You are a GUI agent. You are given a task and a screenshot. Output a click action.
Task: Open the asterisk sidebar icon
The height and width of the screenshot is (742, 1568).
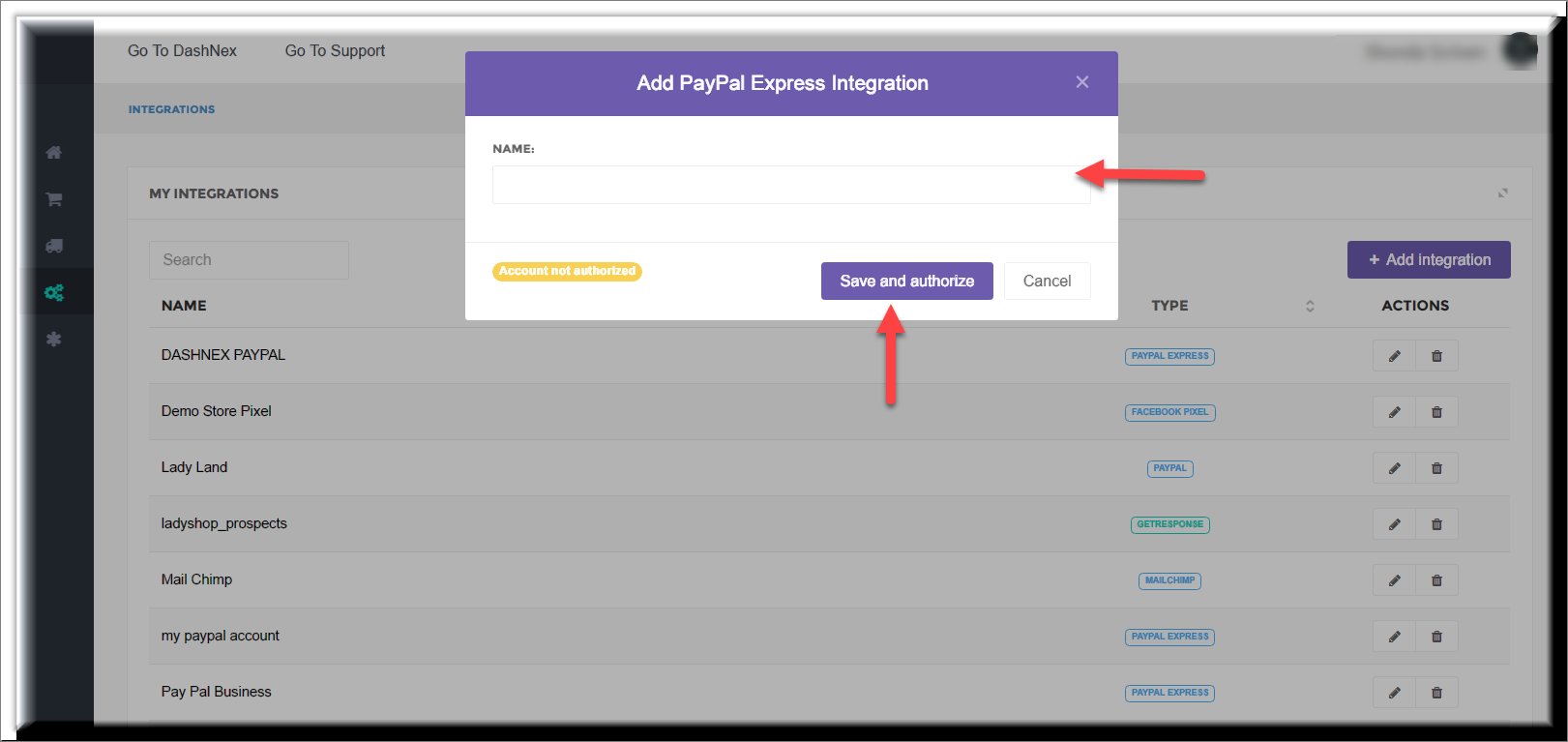tap(54, 340)
